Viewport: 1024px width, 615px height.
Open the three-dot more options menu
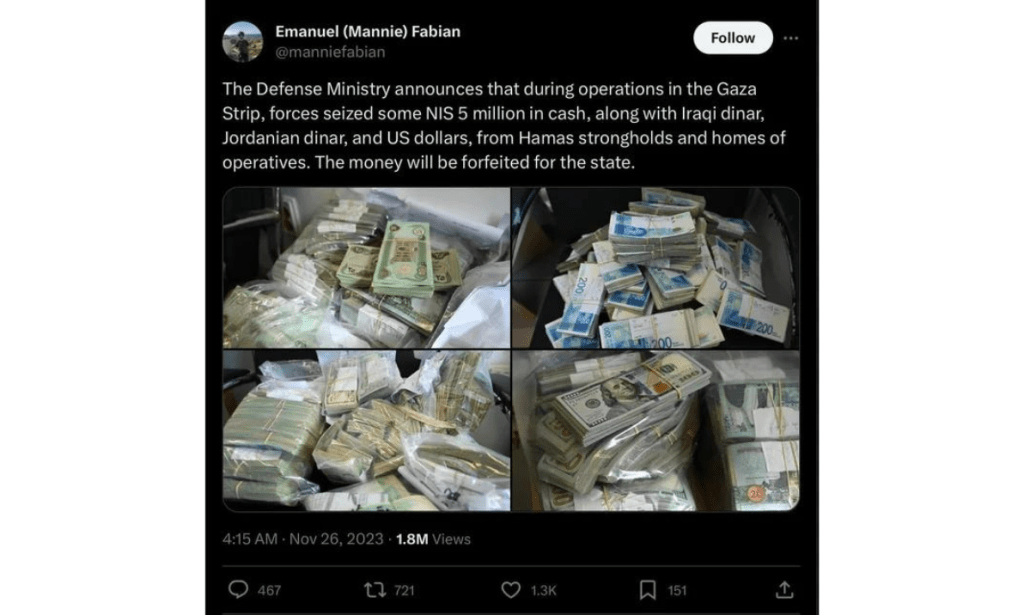[x=791, y=38]
